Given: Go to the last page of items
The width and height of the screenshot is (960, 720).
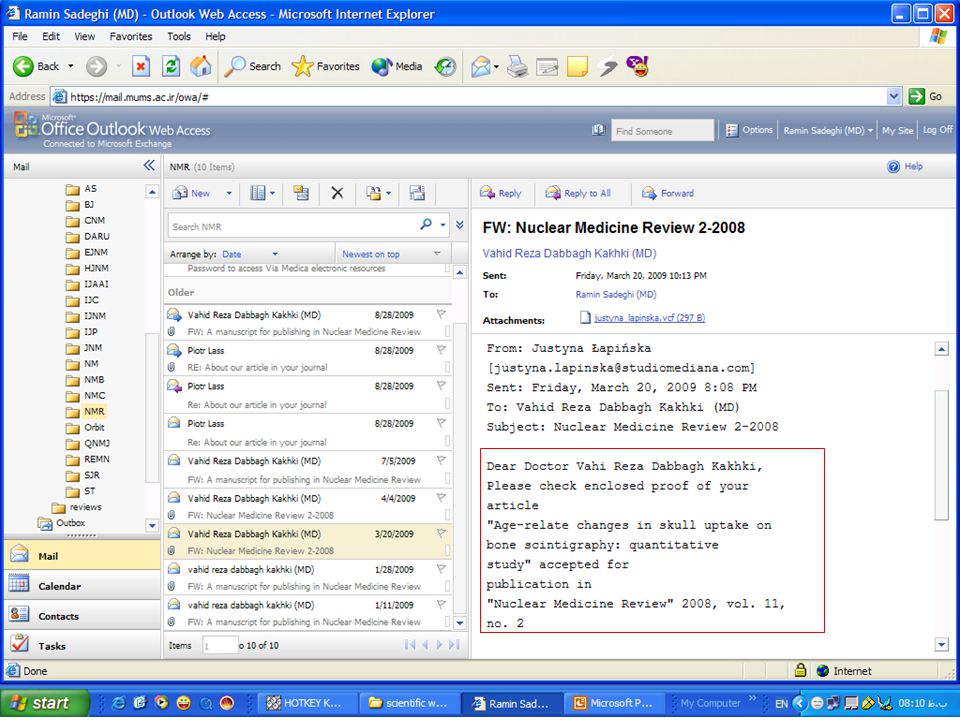Looking at the screenshot, I should tap(454, 645).
